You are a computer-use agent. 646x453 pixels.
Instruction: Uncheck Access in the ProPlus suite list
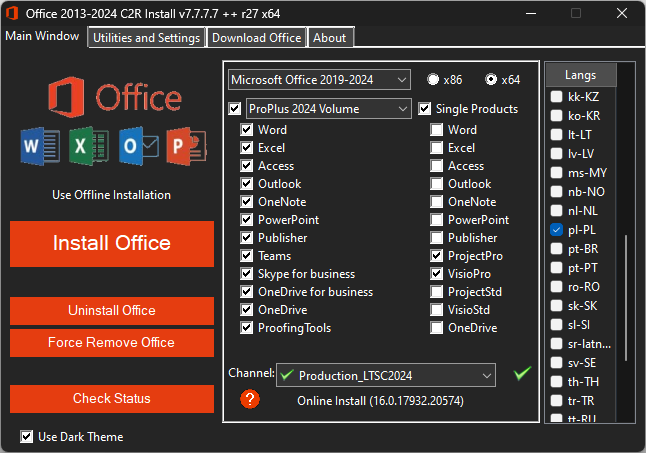pyautogui.click(x=246, y=166)
